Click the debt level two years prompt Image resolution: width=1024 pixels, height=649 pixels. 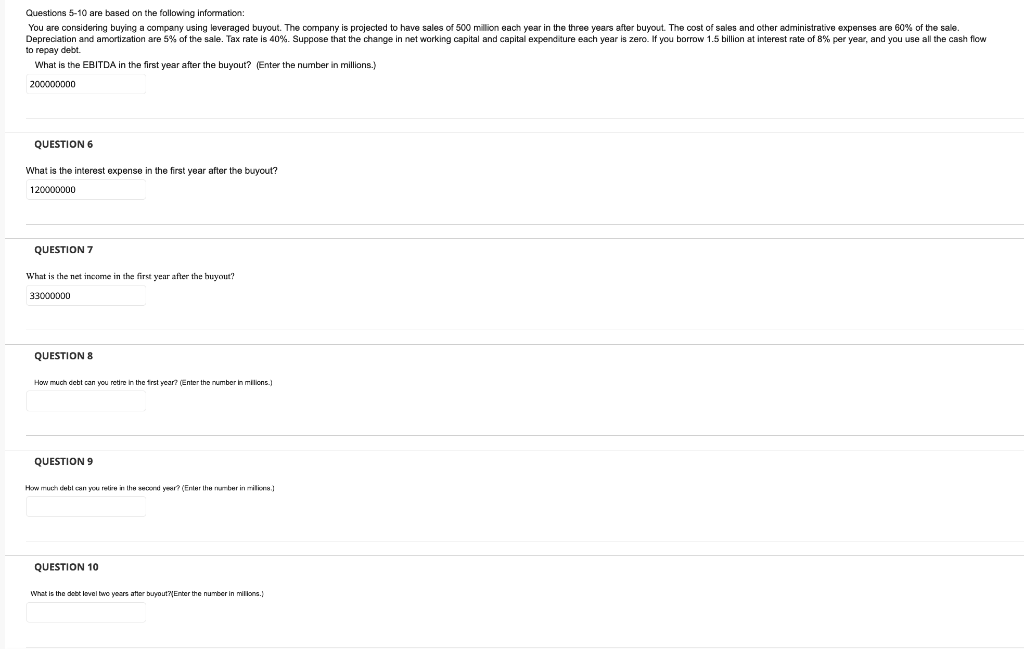[x=147, y=592]
